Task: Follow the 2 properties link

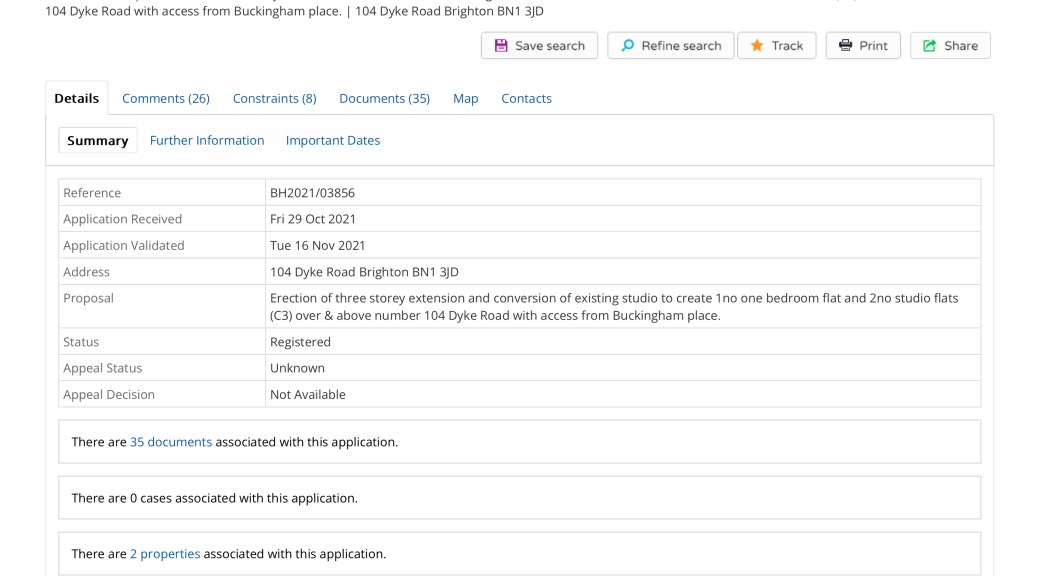Action: pyautogui.click(x=165, y=554)
